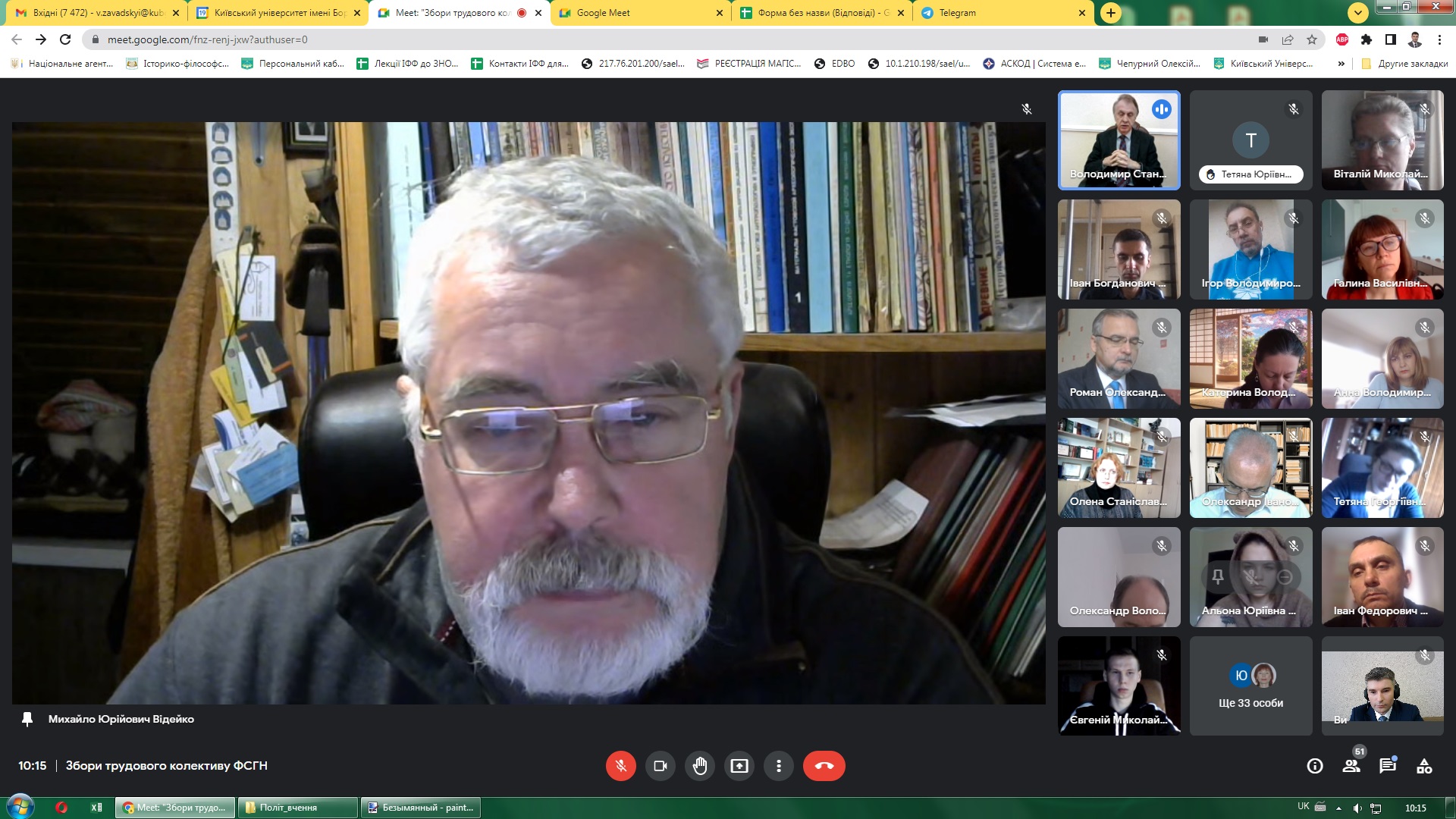Raise hand in the meeting
This screenshot has width=1456, height=819.
tap(699, 766)
